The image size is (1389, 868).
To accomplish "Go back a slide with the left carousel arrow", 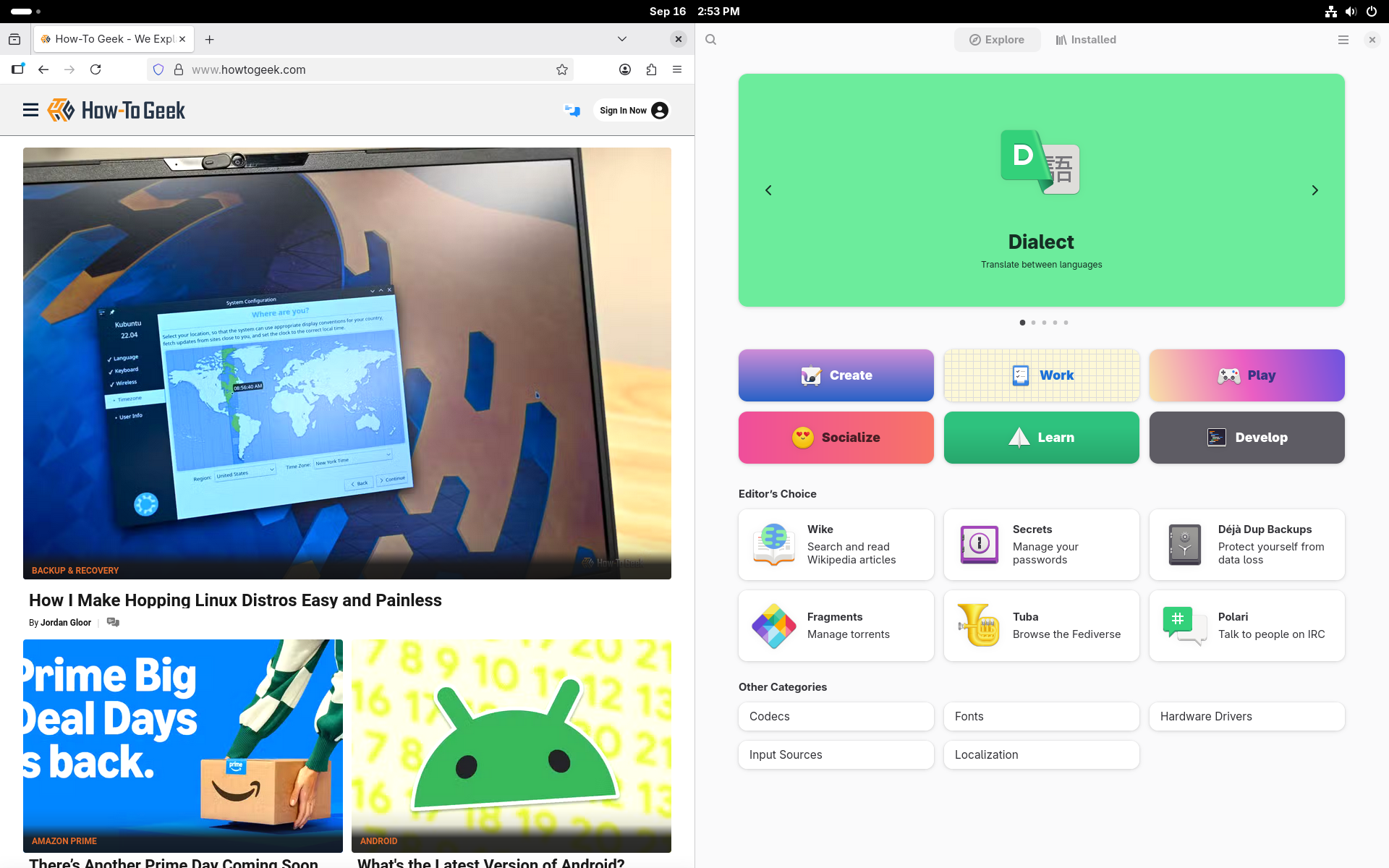I will coord(768,190).
